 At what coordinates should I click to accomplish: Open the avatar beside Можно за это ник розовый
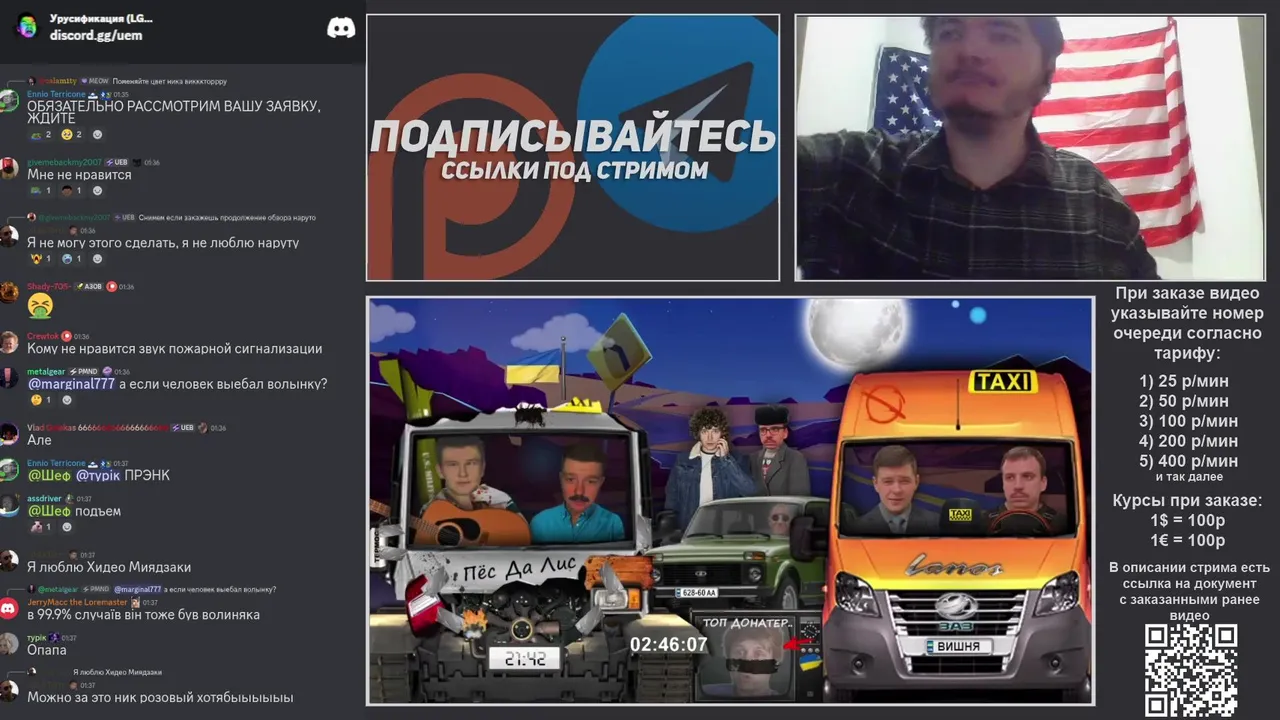[x=9, y=691]
